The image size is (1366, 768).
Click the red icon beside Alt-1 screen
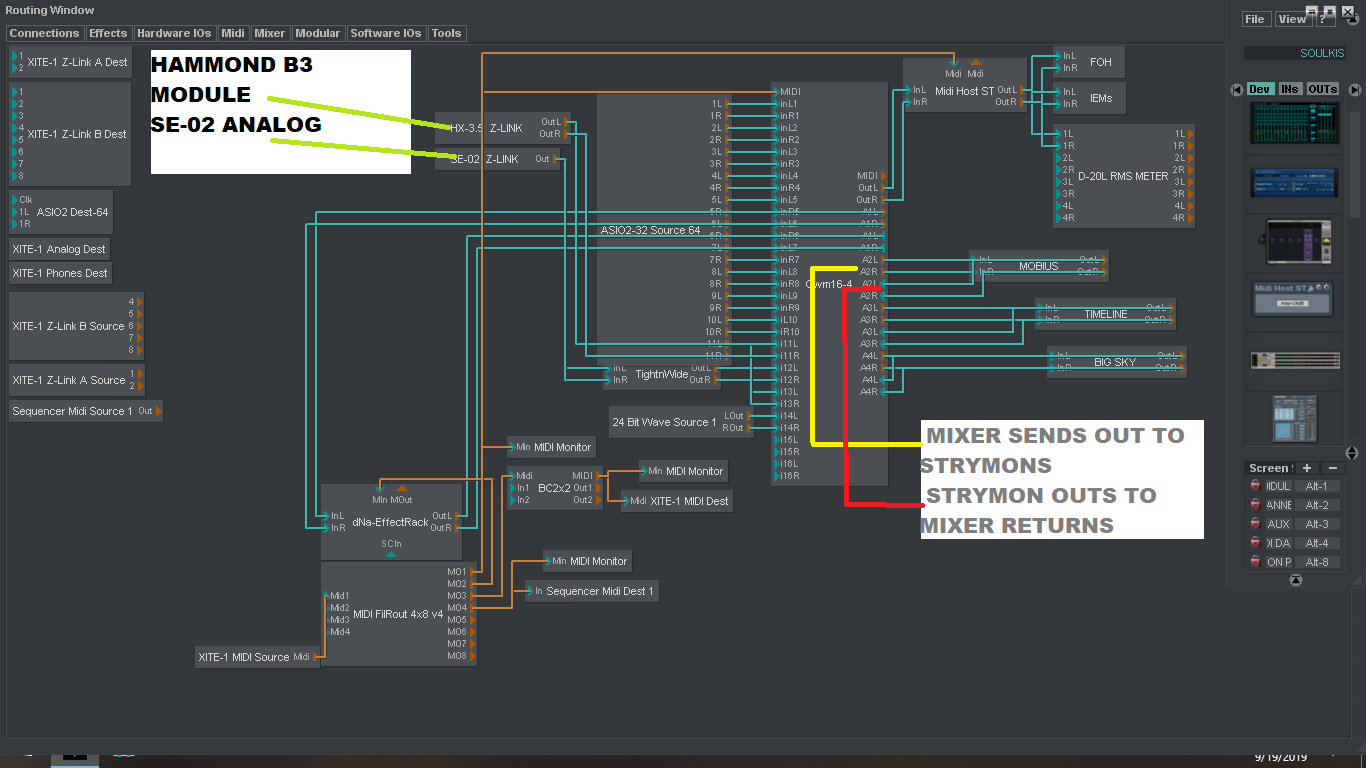[1256, 486]
